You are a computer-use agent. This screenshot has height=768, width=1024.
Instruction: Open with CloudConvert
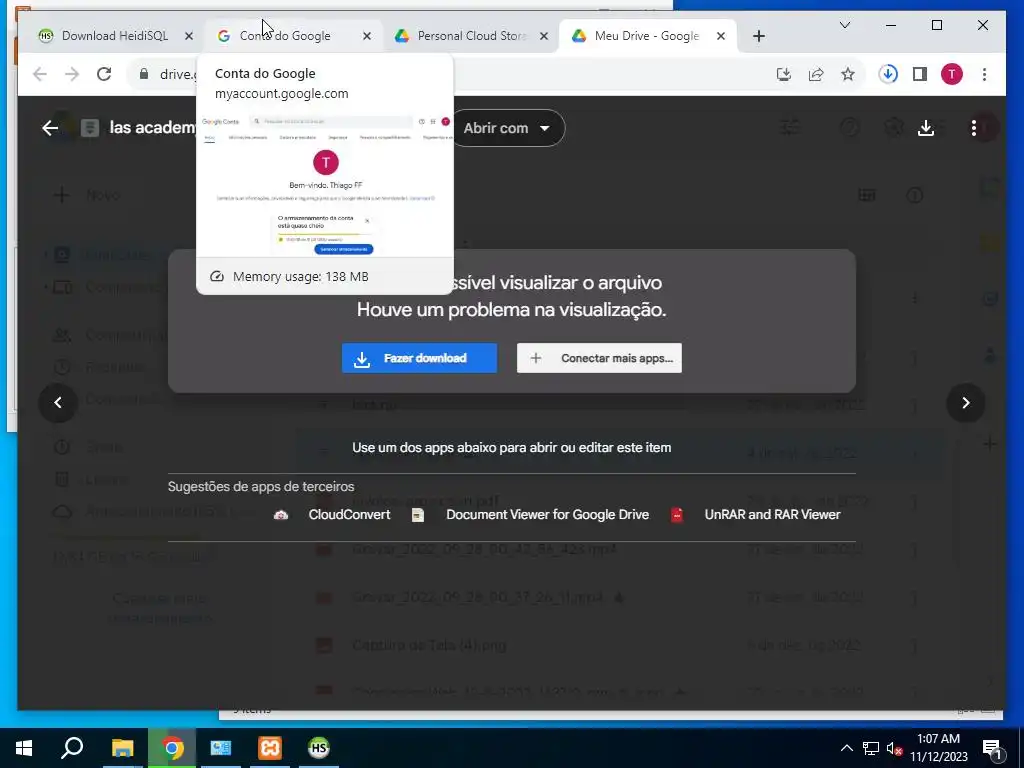332,515
